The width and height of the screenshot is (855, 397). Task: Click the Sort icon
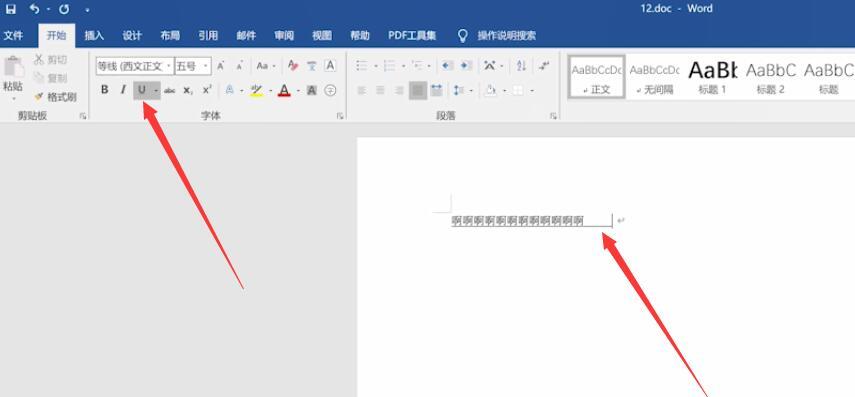pos(521,66)
